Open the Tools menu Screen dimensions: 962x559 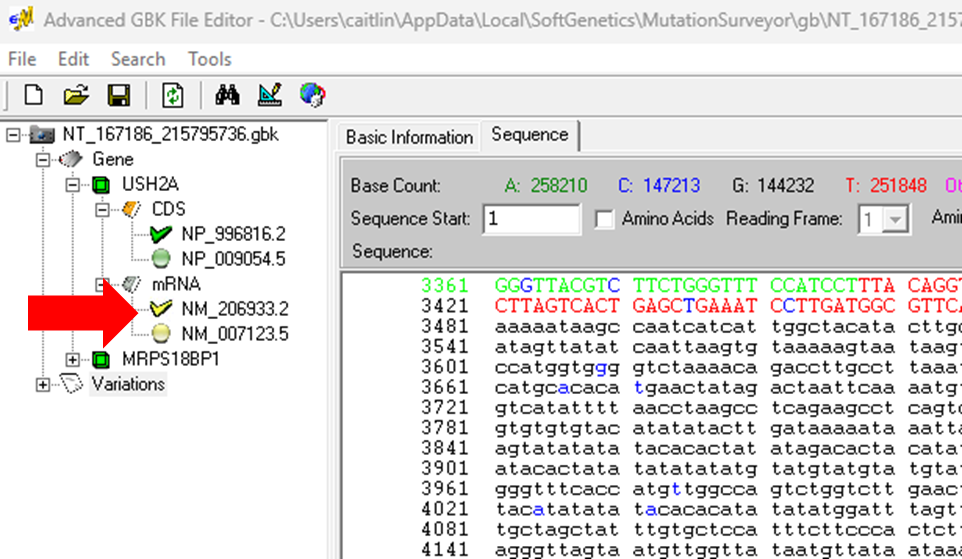coord(209,59)
